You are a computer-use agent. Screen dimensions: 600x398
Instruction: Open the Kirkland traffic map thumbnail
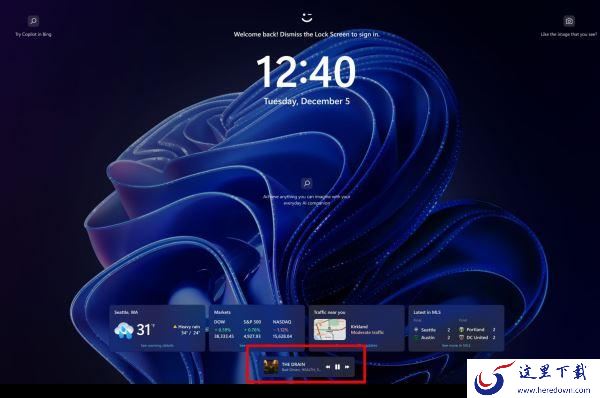(x=330, y=329)
